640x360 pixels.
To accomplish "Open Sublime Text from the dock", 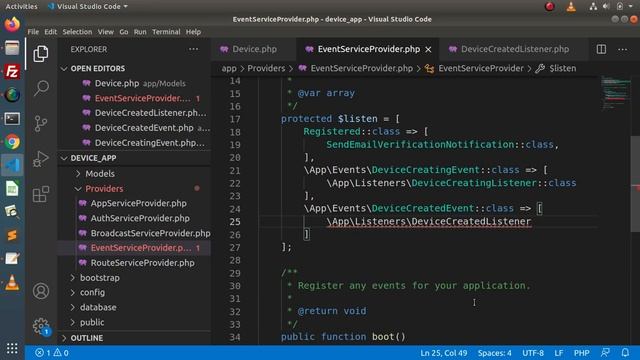I will click(x=12, y=235).
